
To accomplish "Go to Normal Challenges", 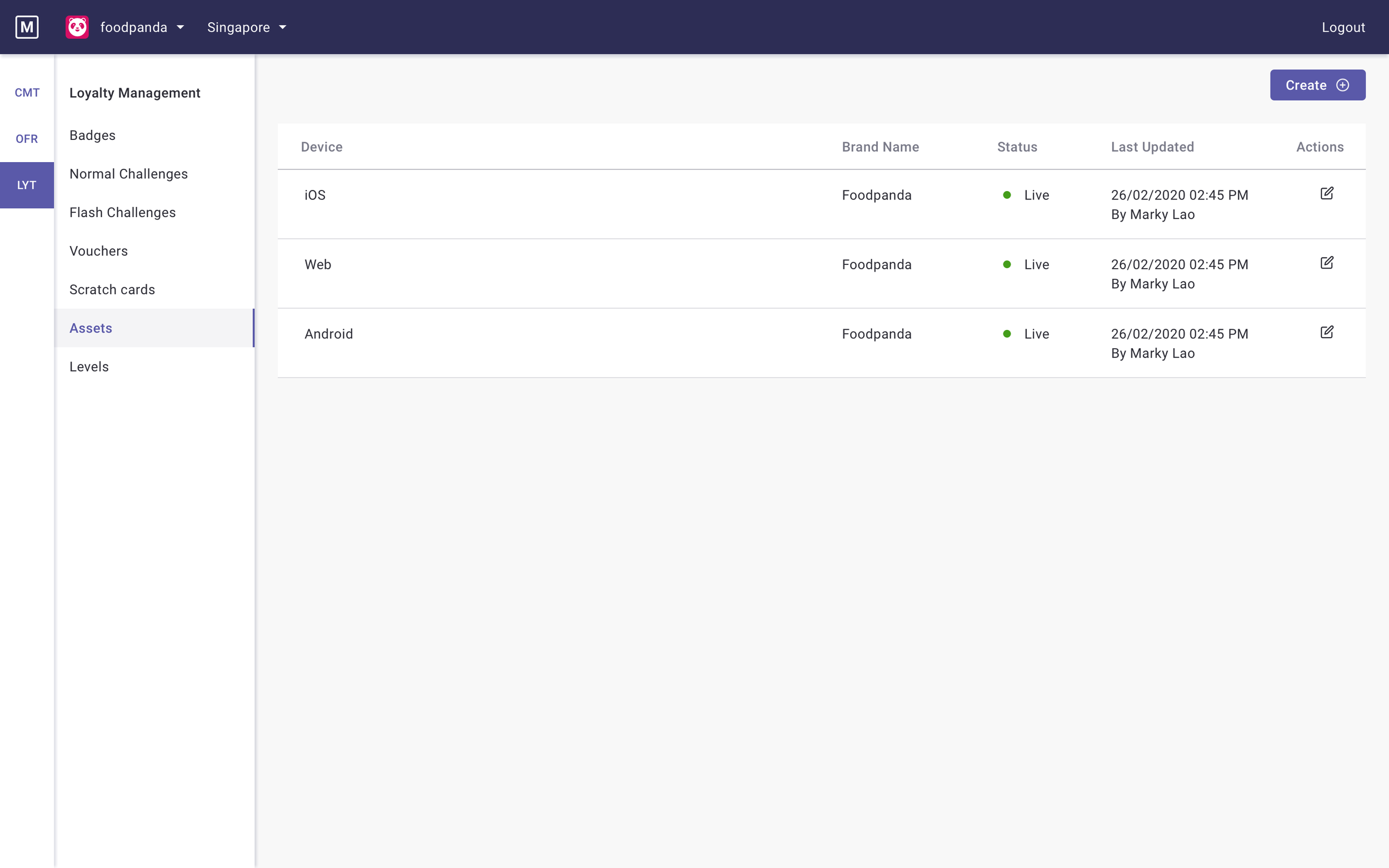I will click(x=129, y=174).
